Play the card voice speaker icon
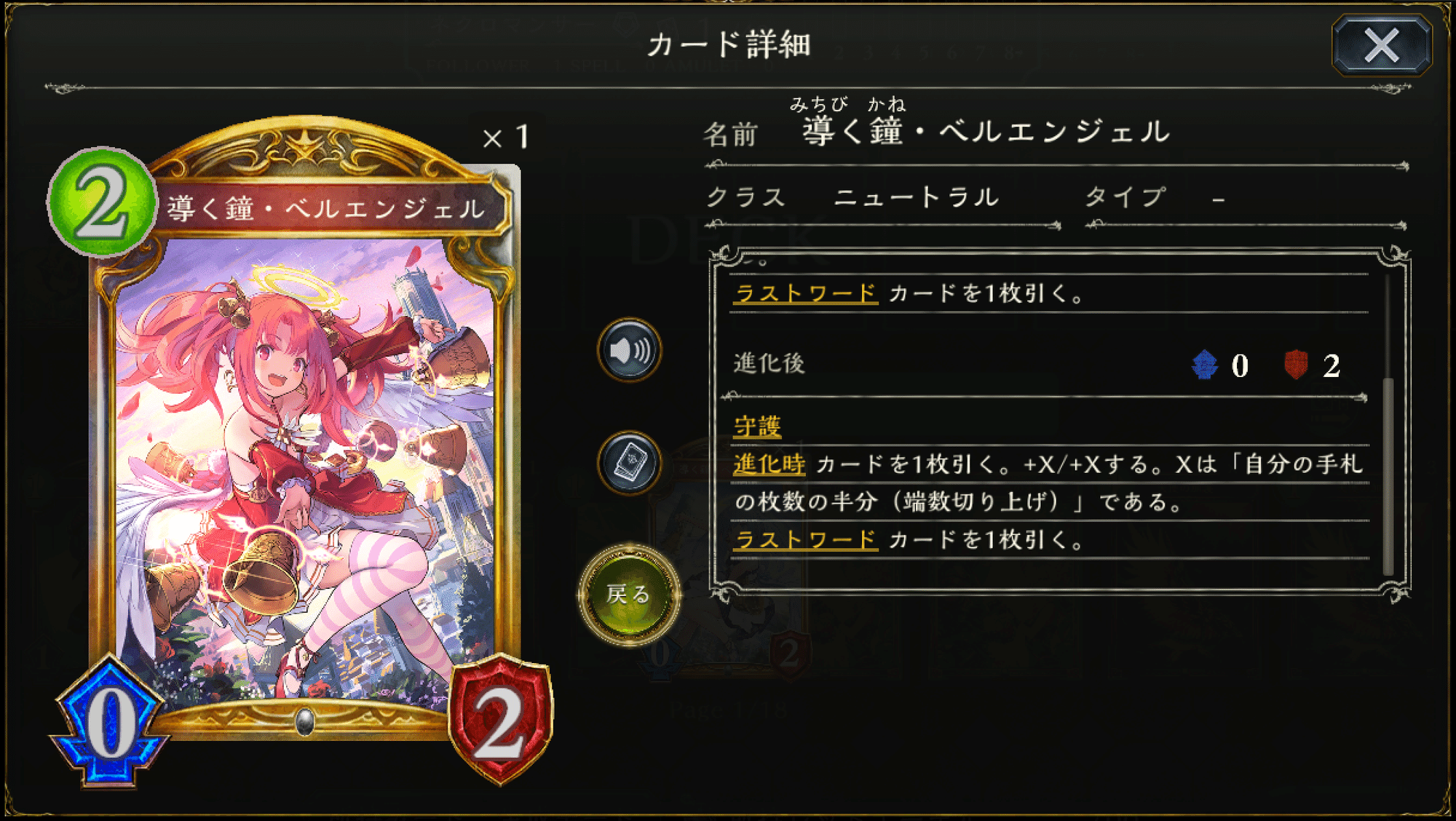The image size is (1456, 821). tap(630, 350)
